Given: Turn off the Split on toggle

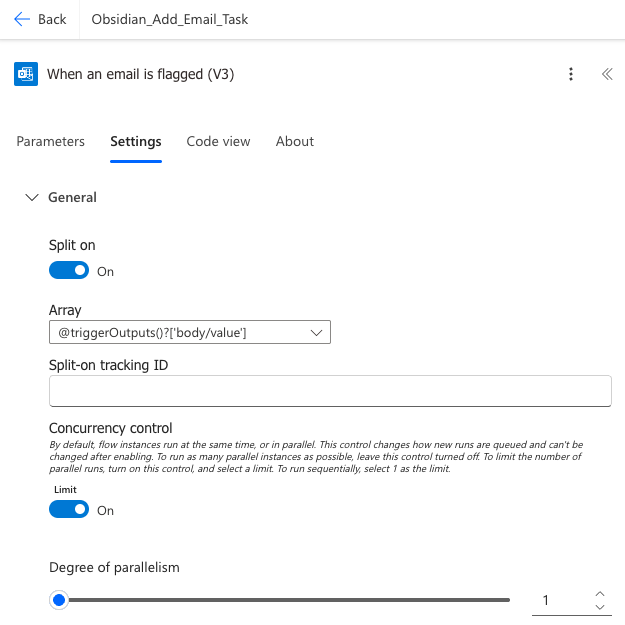Looking at the screenshot, I should (69, 270).
